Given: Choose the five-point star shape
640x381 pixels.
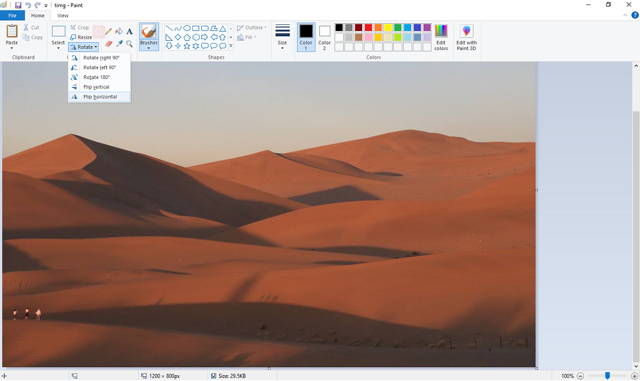Looking at the screenshot, I should (187, 46).
